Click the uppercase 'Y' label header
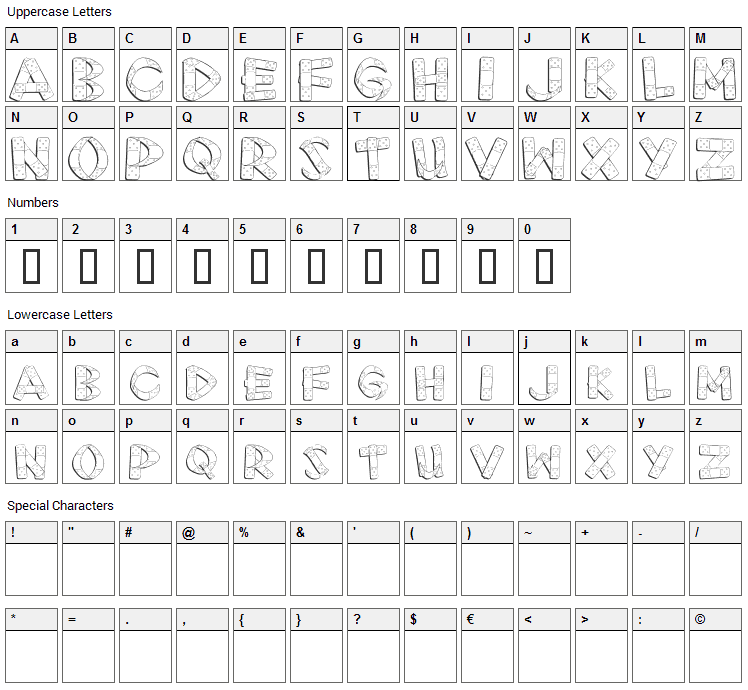748x690 pixels. pyautogui.click(x=658, y=117)
